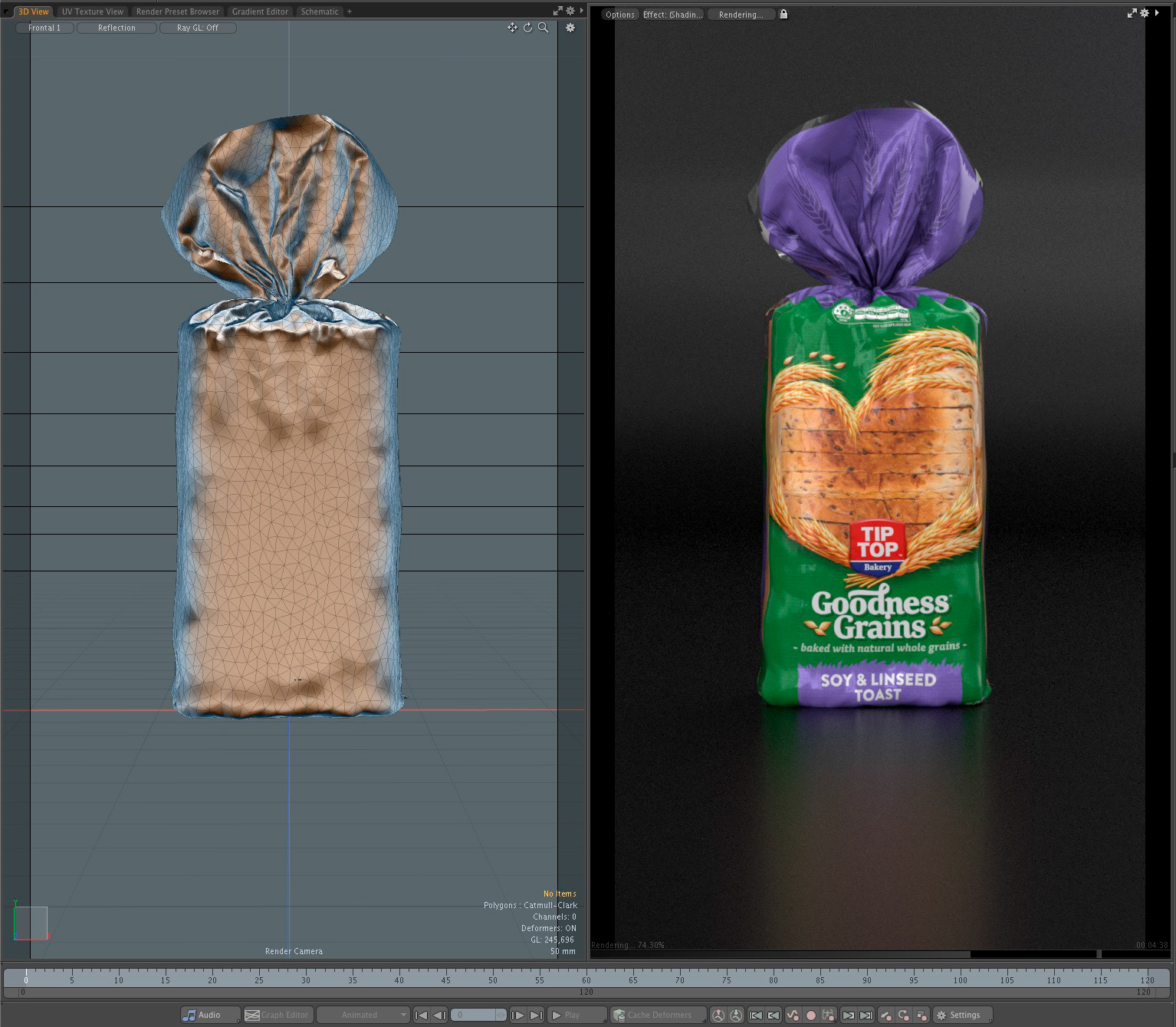Open the timeline Settings button

pos(963,1015)
